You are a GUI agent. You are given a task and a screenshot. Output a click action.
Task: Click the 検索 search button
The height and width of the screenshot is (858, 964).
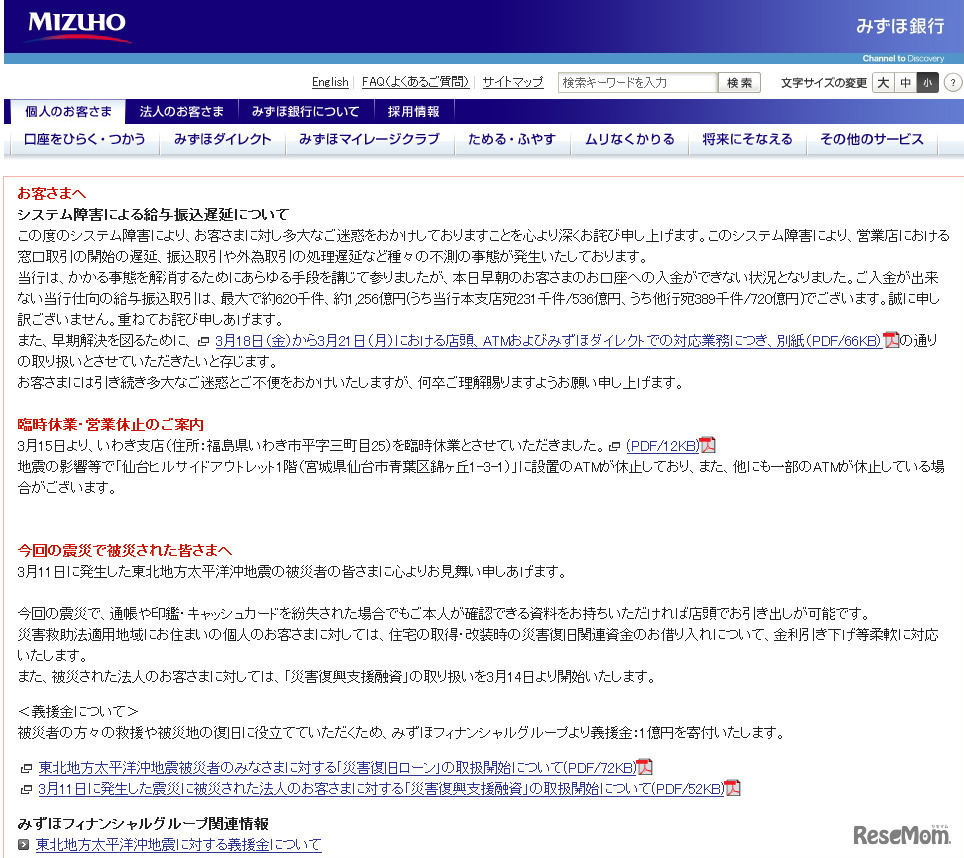point(740,82)
